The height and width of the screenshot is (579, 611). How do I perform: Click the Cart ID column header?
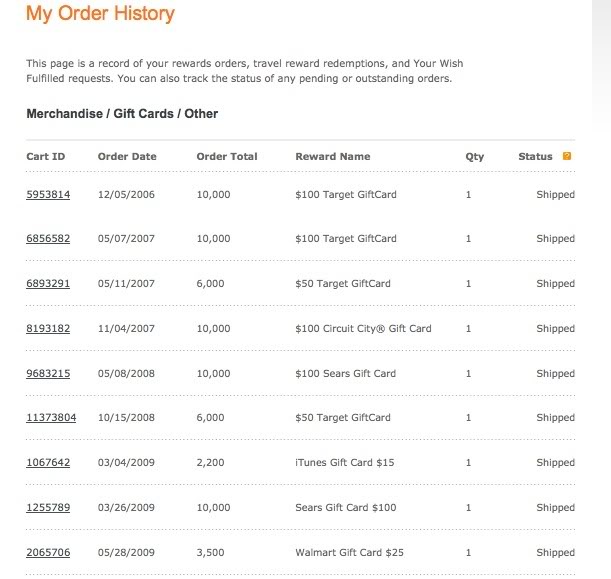44,157
